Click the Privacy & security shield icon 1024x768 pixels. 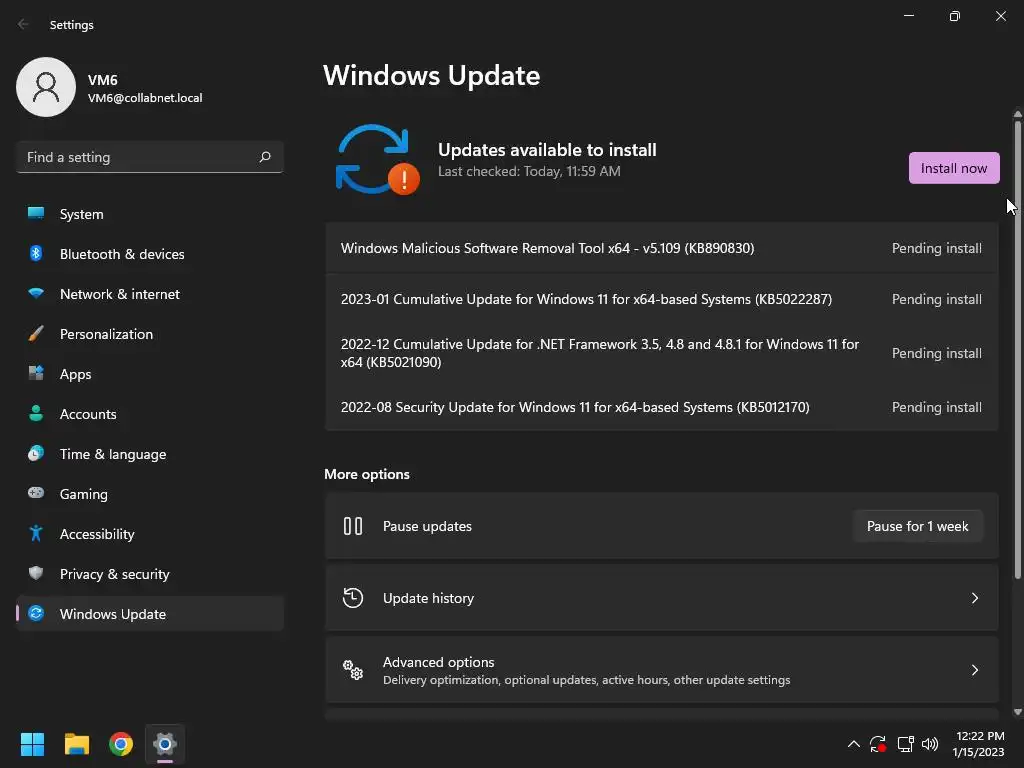click(x=36, y=573)
